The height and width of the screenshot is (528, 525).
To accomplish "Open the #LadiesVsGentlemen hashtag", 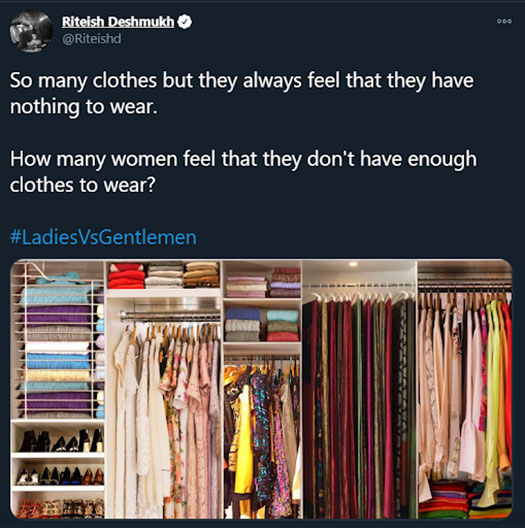I will coord(103,237).
